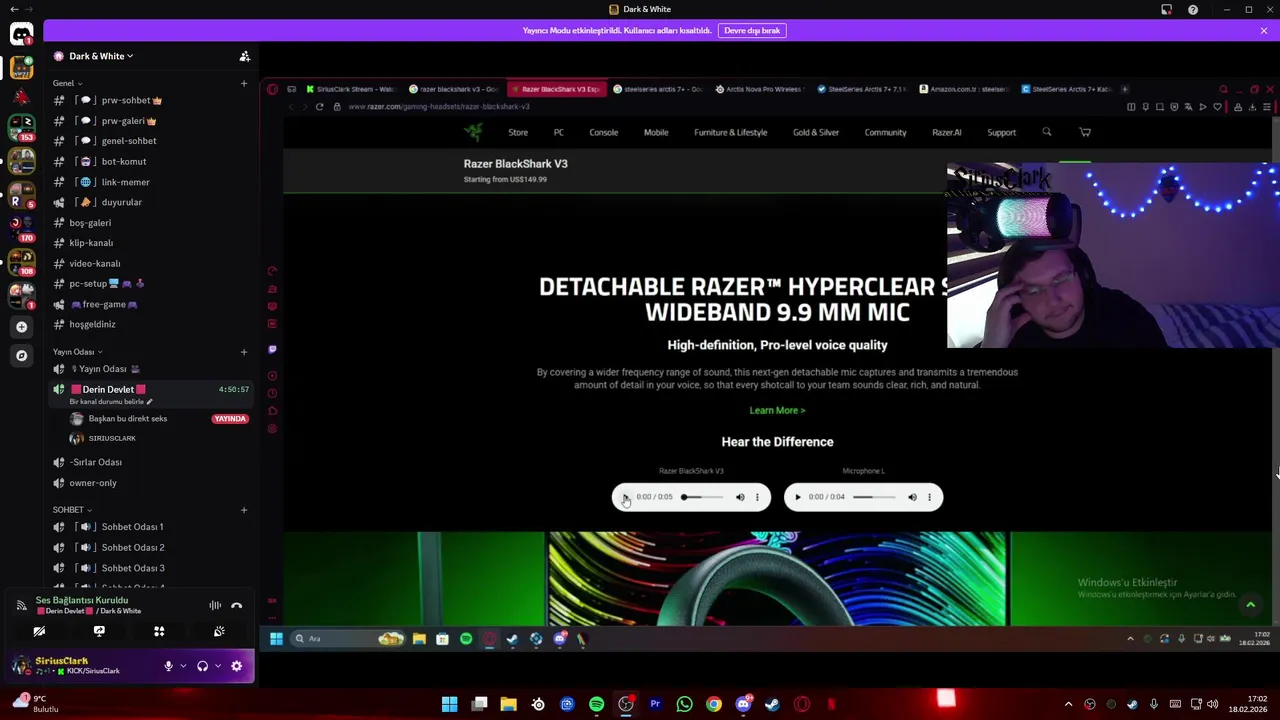Image resolution: width=1280 pixels, height=720 pixels.
Task: Disconnect from voice with the hang-up icon
Action: tap(236, 605)
